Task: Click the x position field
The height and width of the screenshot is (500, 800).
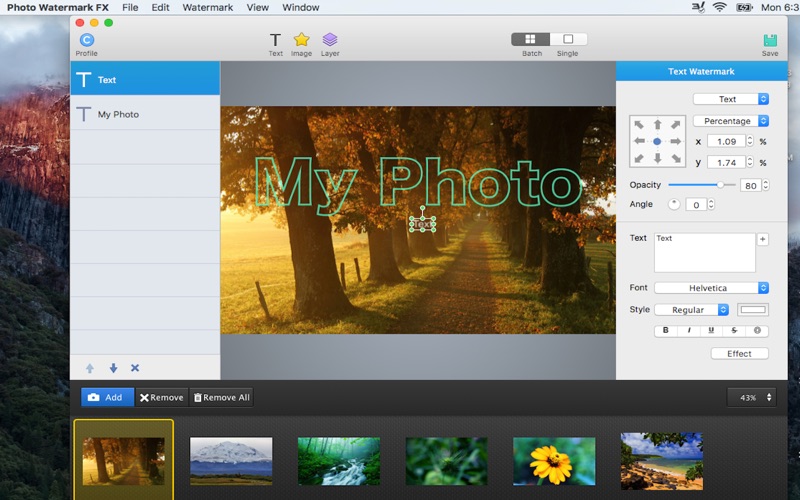Action: pyautogui.click(x=727, y=141)
